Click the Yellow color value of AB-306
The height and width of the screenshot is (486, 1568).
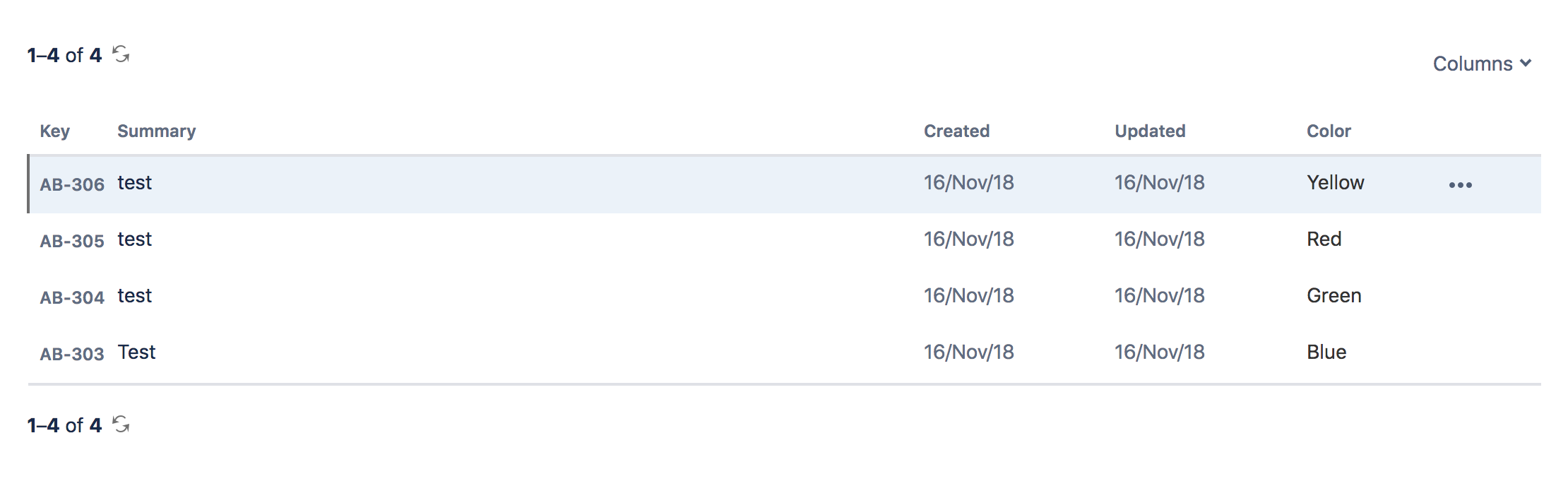pos(1335,182)
